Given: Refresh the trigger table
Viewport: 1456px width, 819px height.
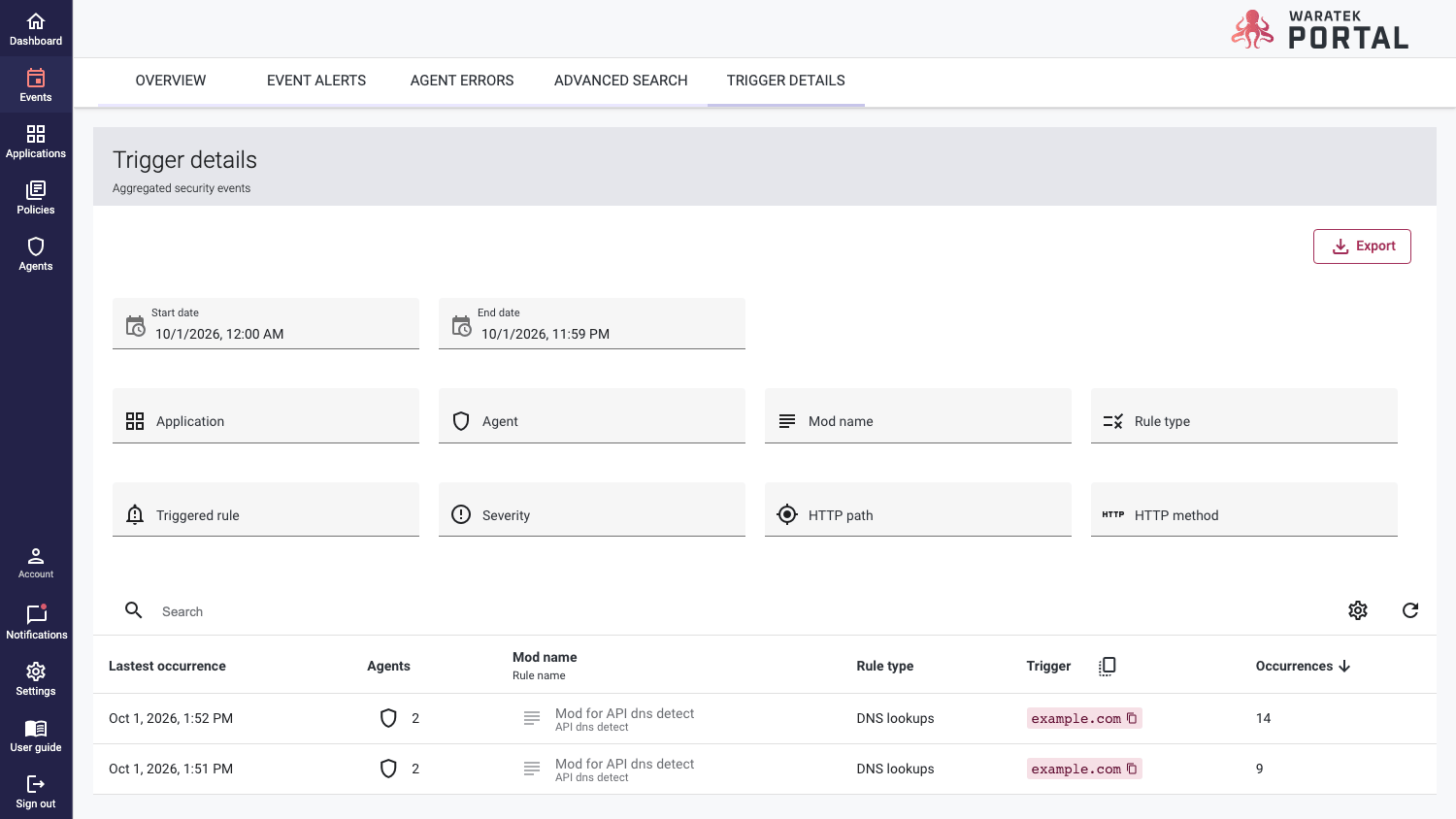Looking at the screenshot, I should [x=1410, y=610].
